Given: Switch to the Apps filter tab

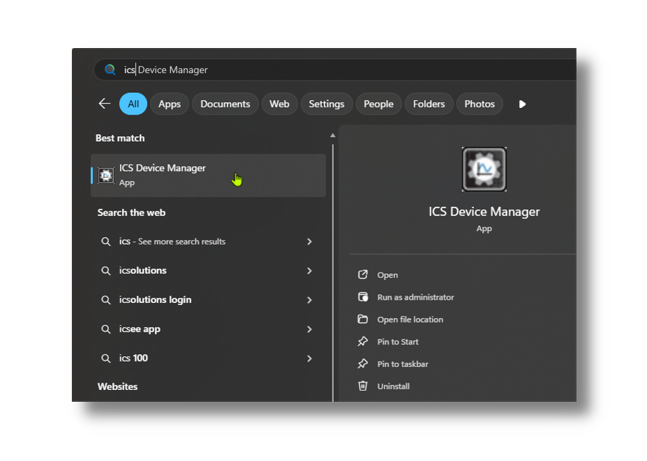Looking at the screenshot, I should tap(169, 104).
